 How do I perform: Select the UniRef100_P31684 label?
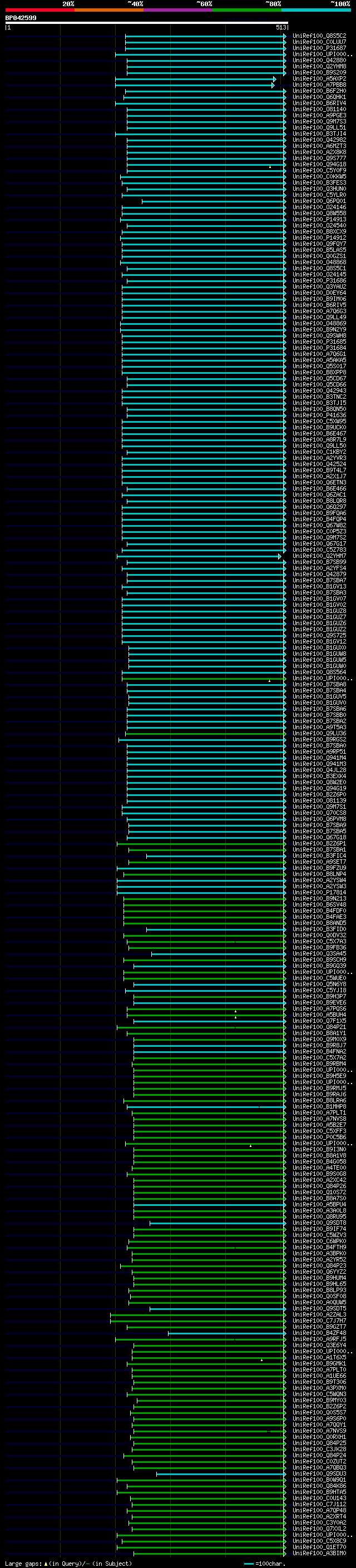coord(319,348)
